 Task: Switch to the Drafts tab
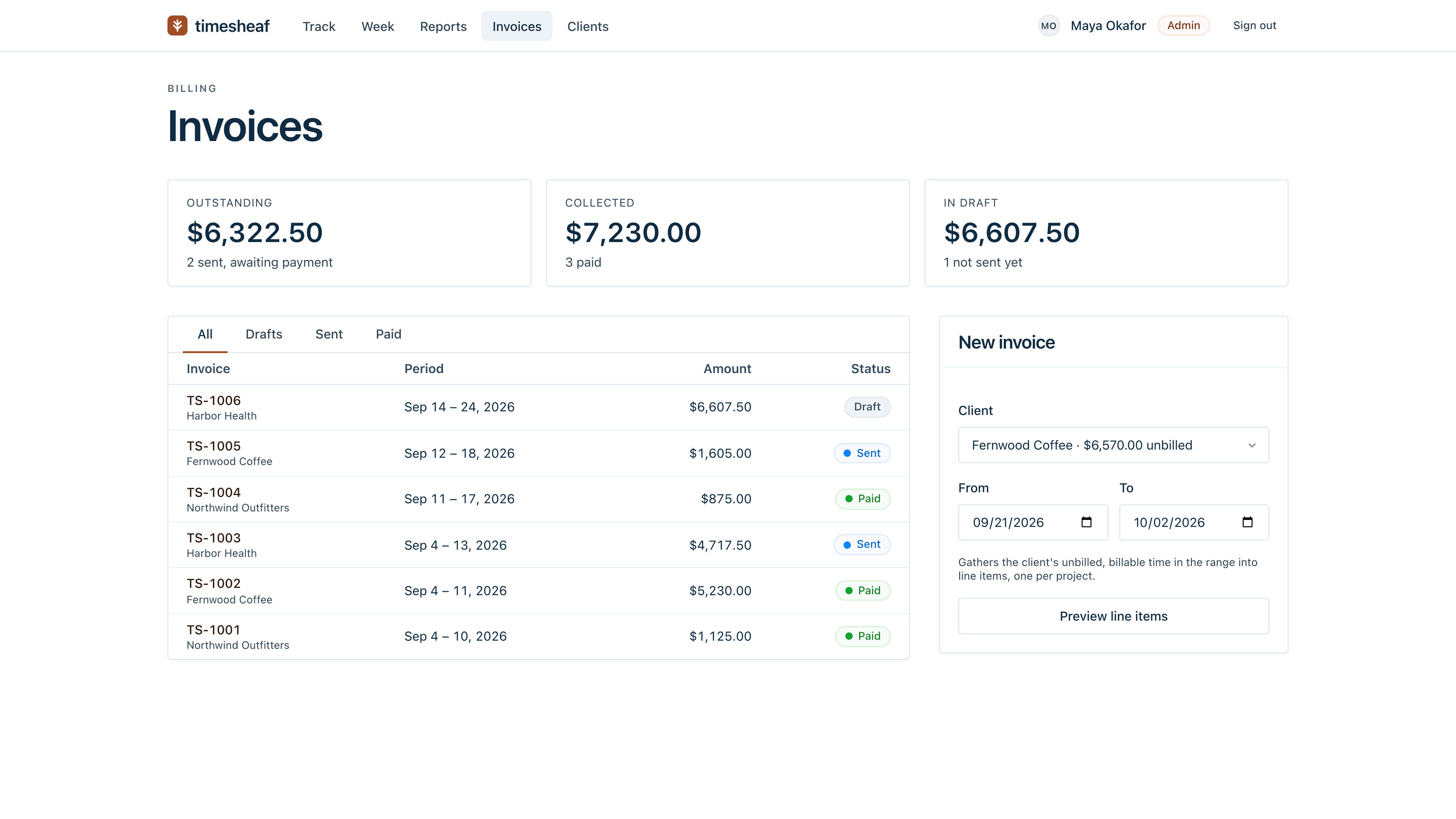pos(264,334)
